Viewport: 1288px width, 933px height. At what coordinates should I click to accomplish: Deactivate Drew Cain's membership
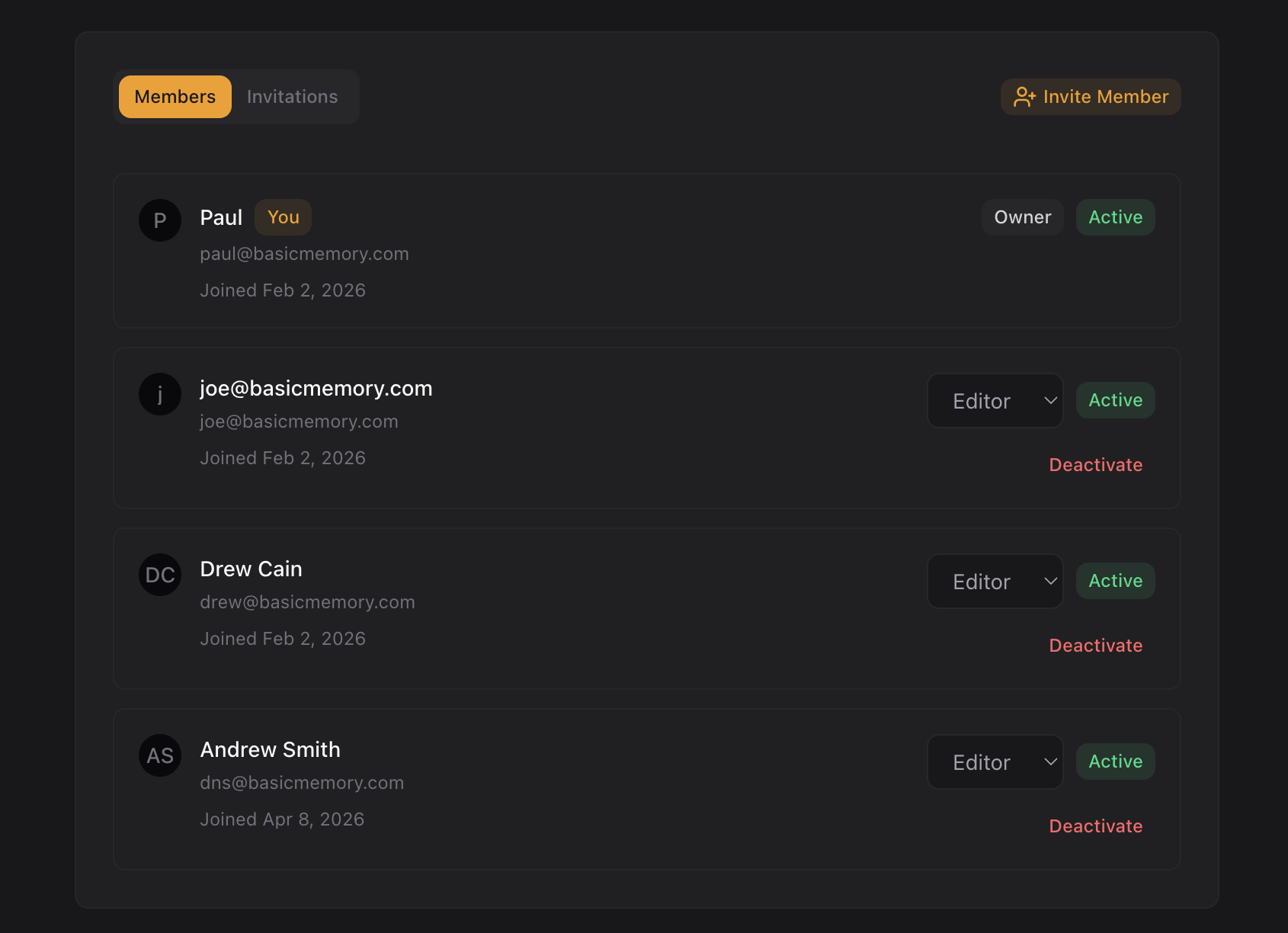click(1096, 646)
